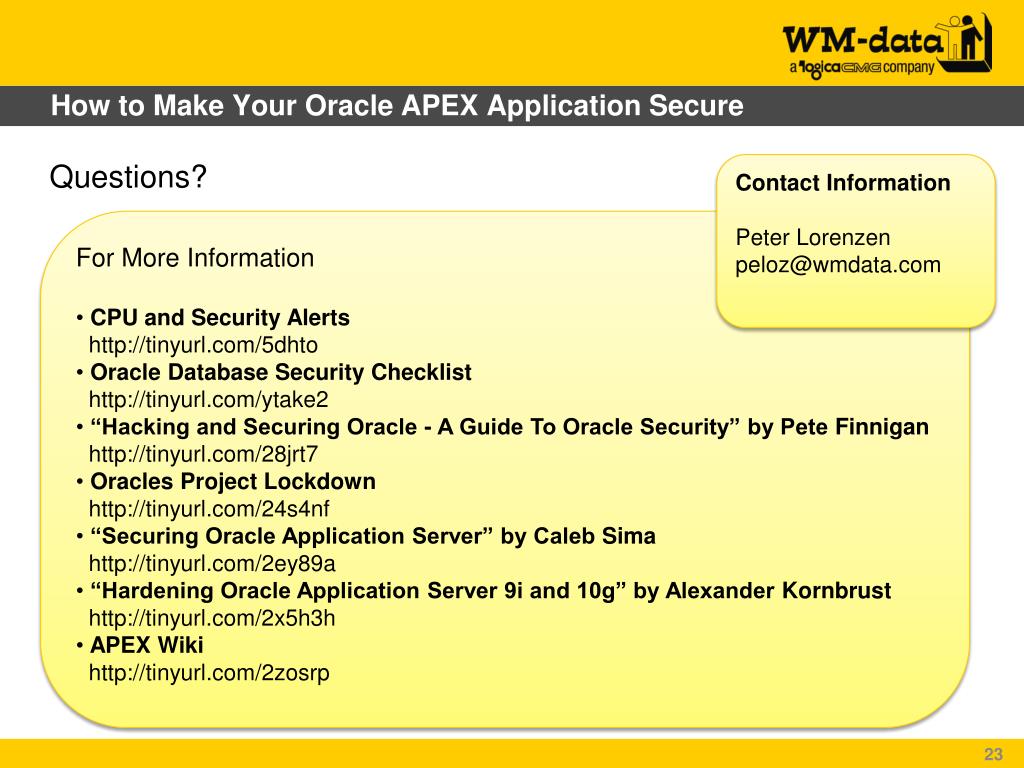The width and height of the screenshot is (1024, 768).
Task: Click the 'For More Information' heading
Action: [195, 258]
